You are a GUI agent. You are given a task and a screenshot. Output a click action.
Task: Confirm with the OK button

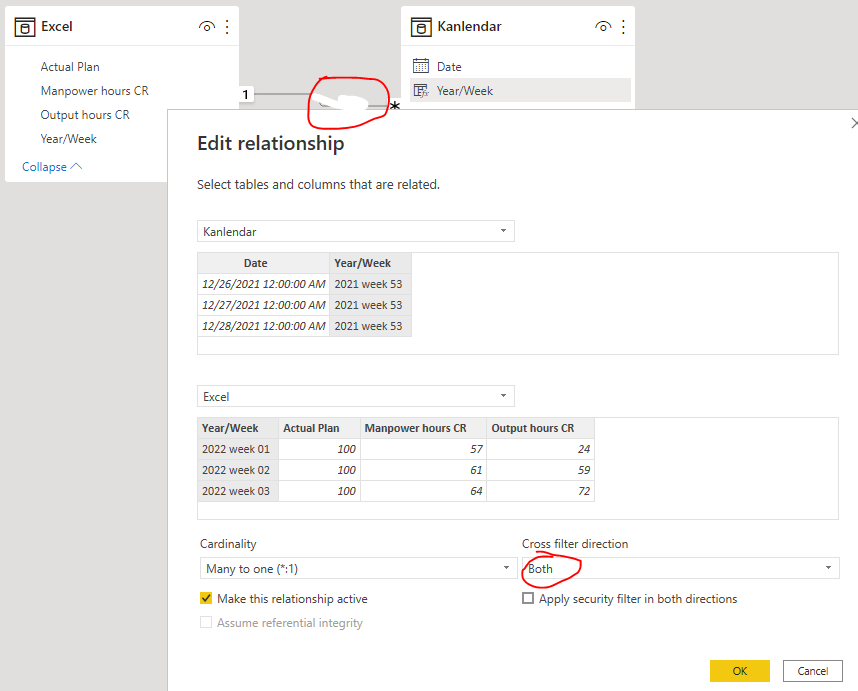click(x=740, y=671)
